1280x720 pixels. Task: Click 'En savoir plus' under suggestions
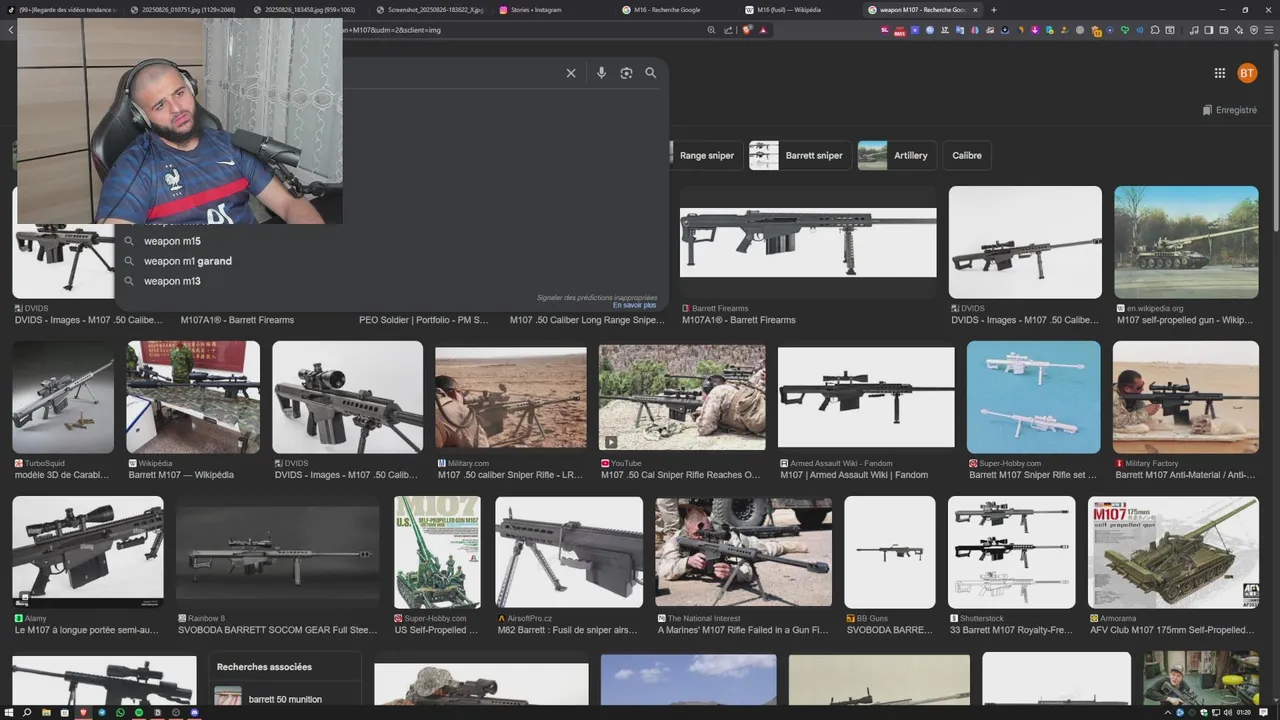pyautogui.click(x=635, y=305)
